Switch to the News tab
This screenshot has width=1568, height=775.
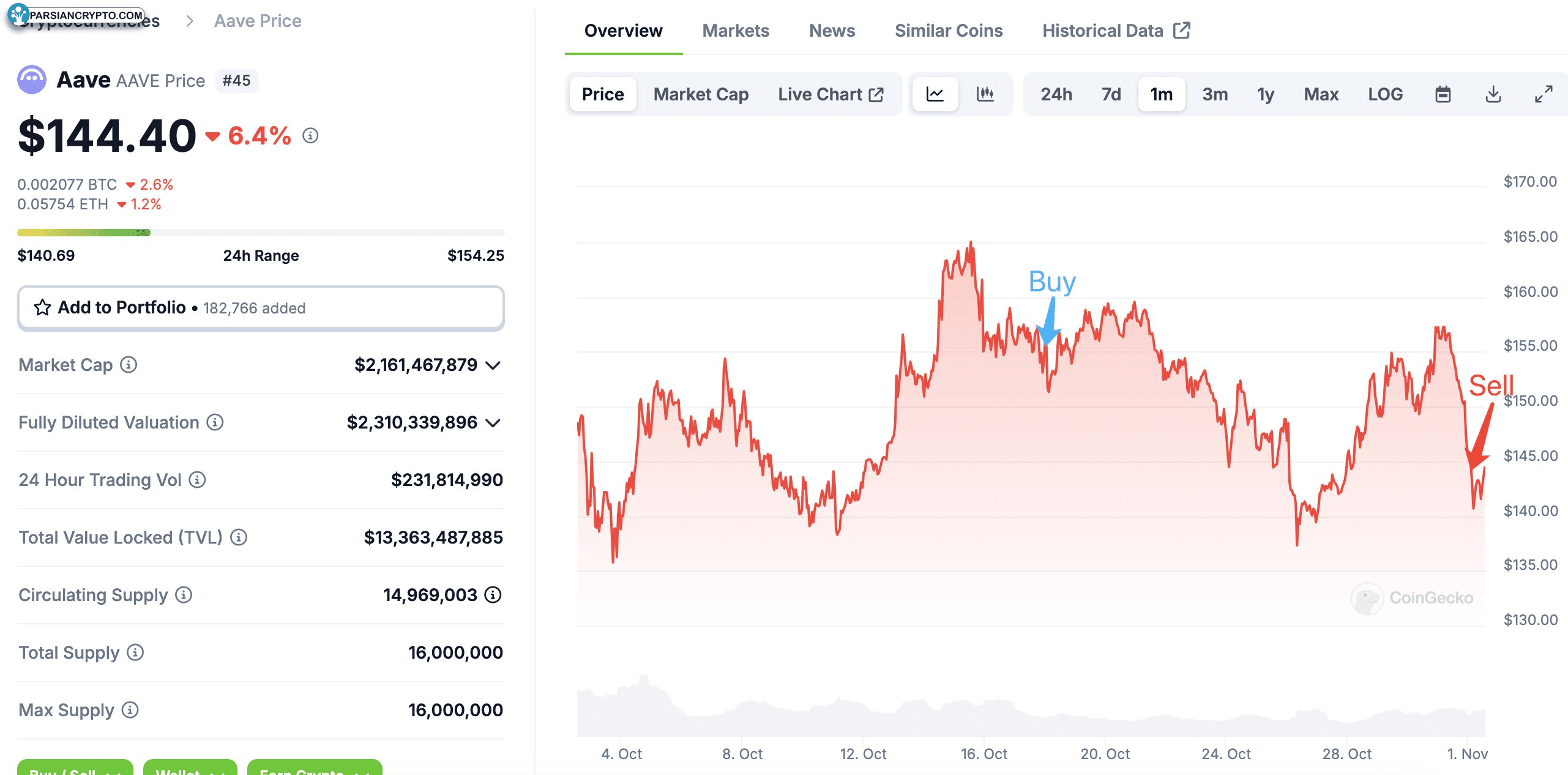click(832, 31)
